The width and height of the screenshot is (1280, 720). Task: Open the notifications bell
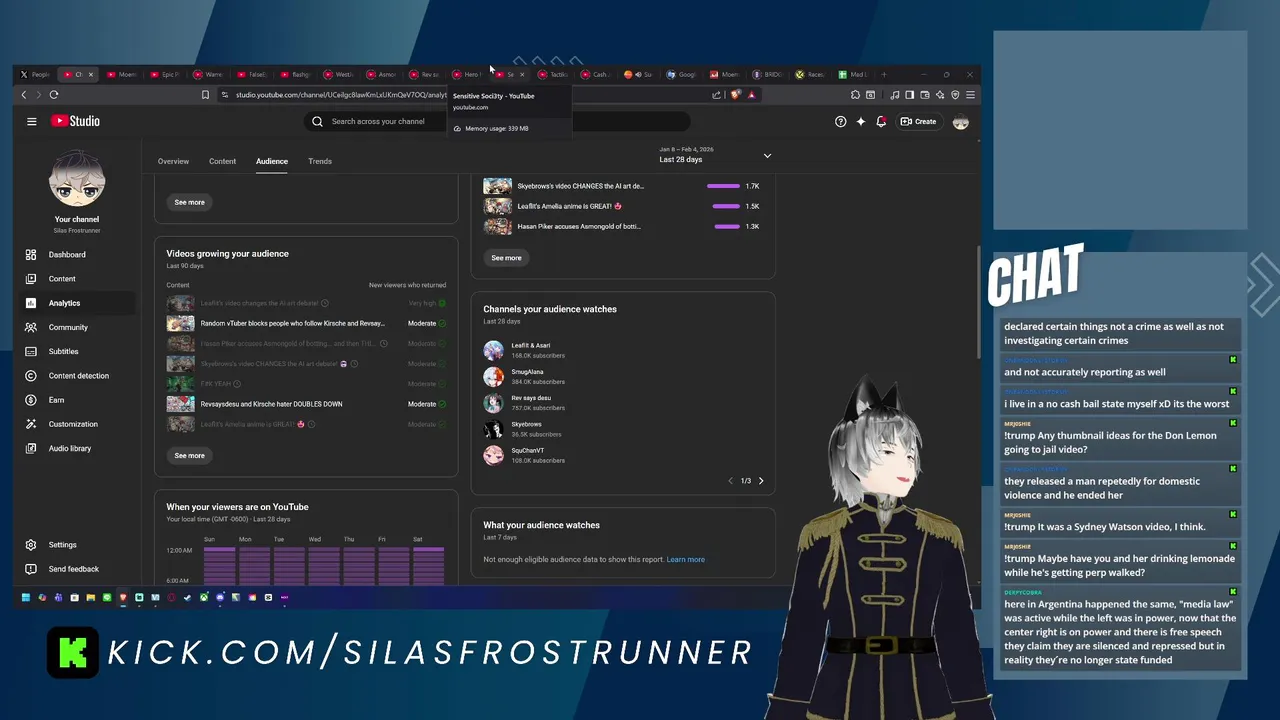[x=881, y=121]
